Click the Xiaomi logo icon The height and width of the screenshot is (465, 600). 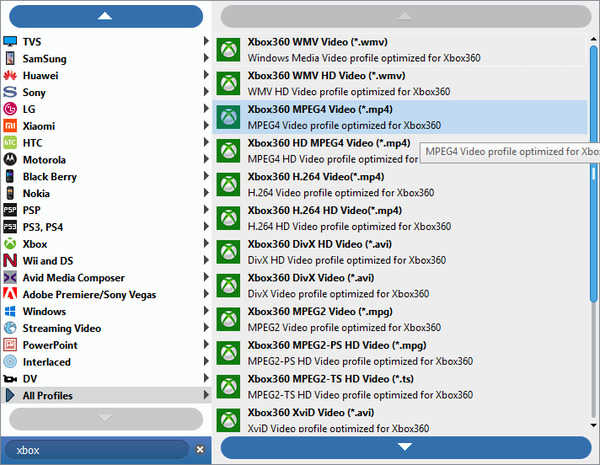pos(10,126)
